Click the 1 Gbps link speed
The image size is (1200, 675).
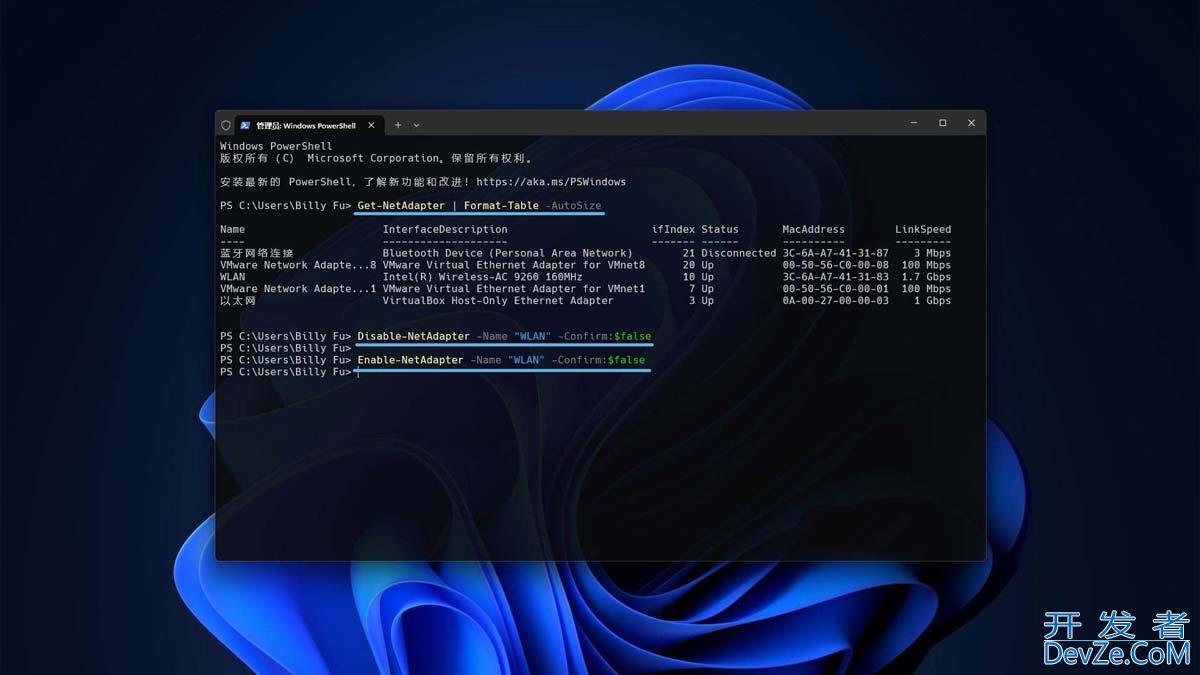pos(932,301)
